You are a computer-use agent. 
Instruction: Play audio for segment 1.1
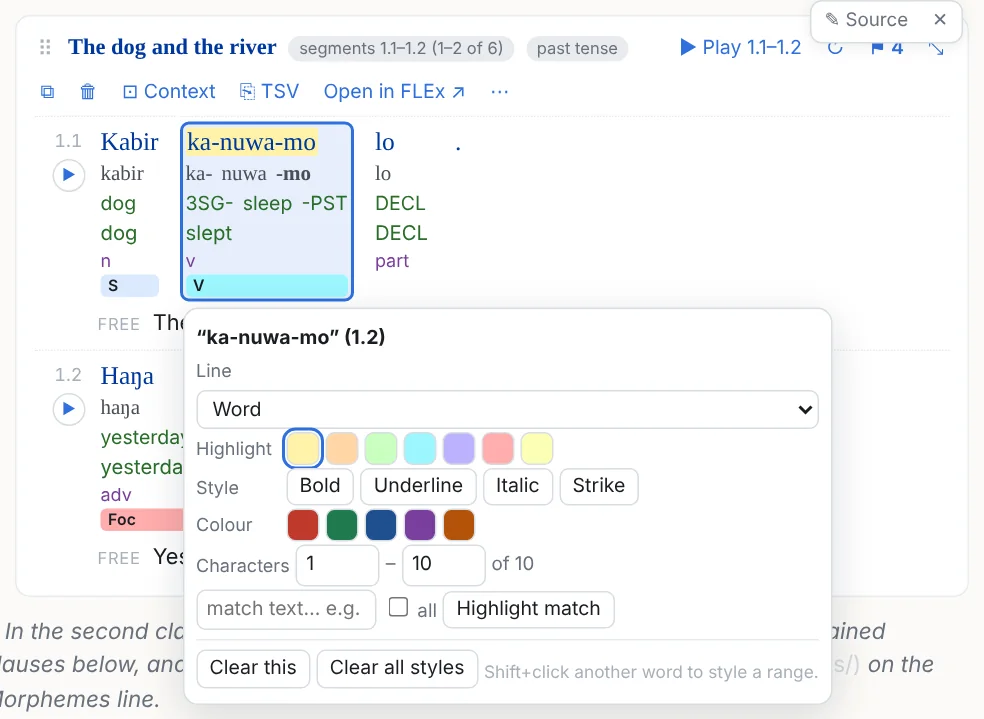pyautogui.click(x=68, y=175)
